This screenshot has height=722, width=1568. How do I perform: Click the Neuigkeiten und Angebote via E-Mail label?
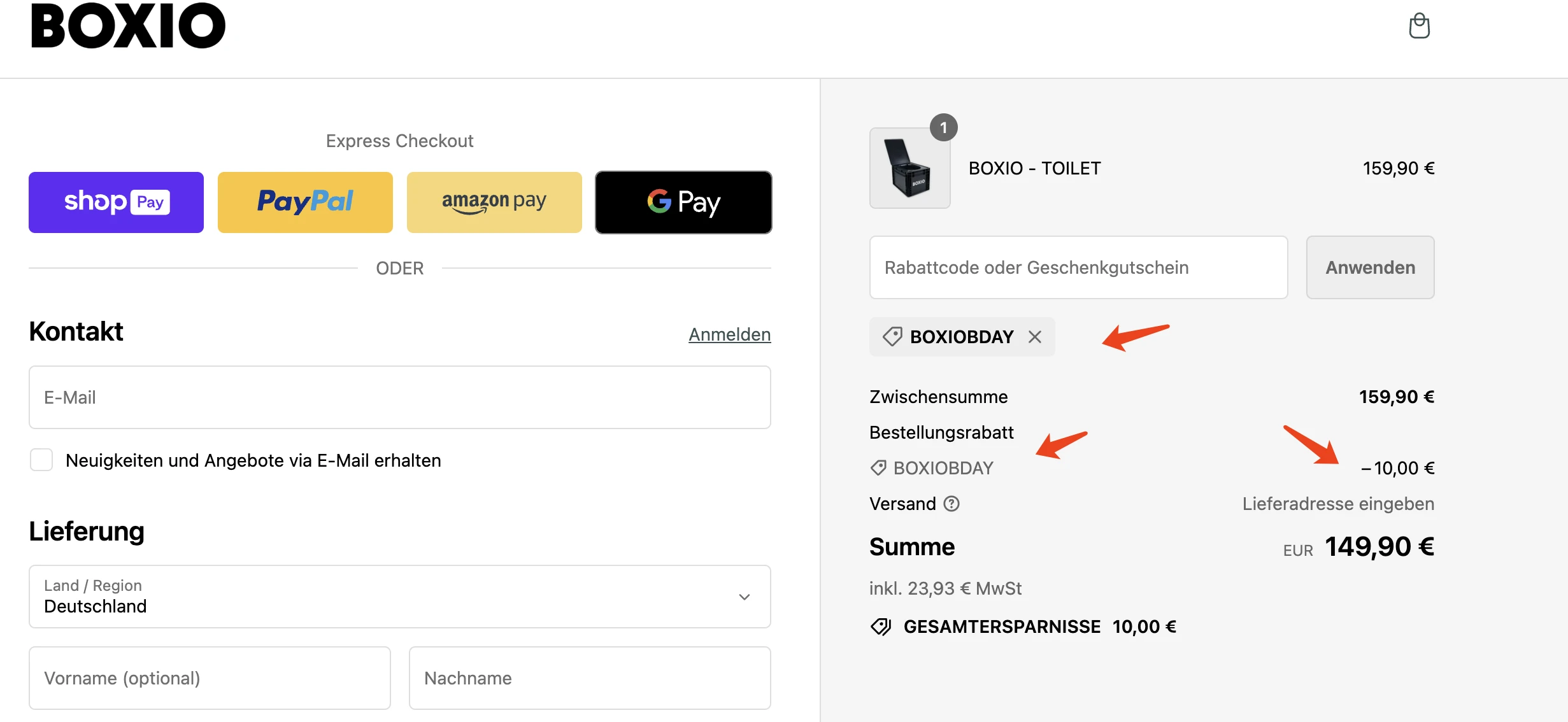coord(253,460)
